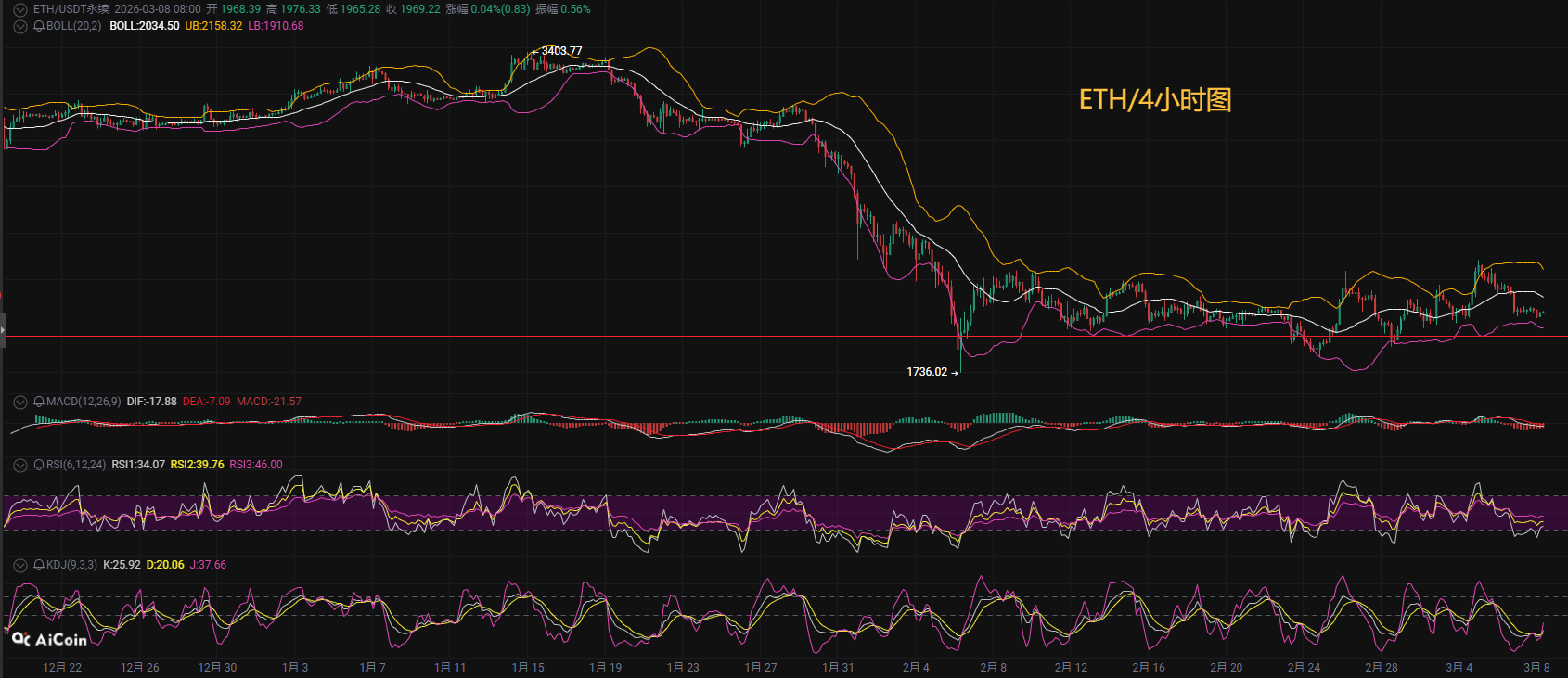Toggle the RSI panel circled chevron
This screenshot has height=678, width=1568.
point(19,465)
